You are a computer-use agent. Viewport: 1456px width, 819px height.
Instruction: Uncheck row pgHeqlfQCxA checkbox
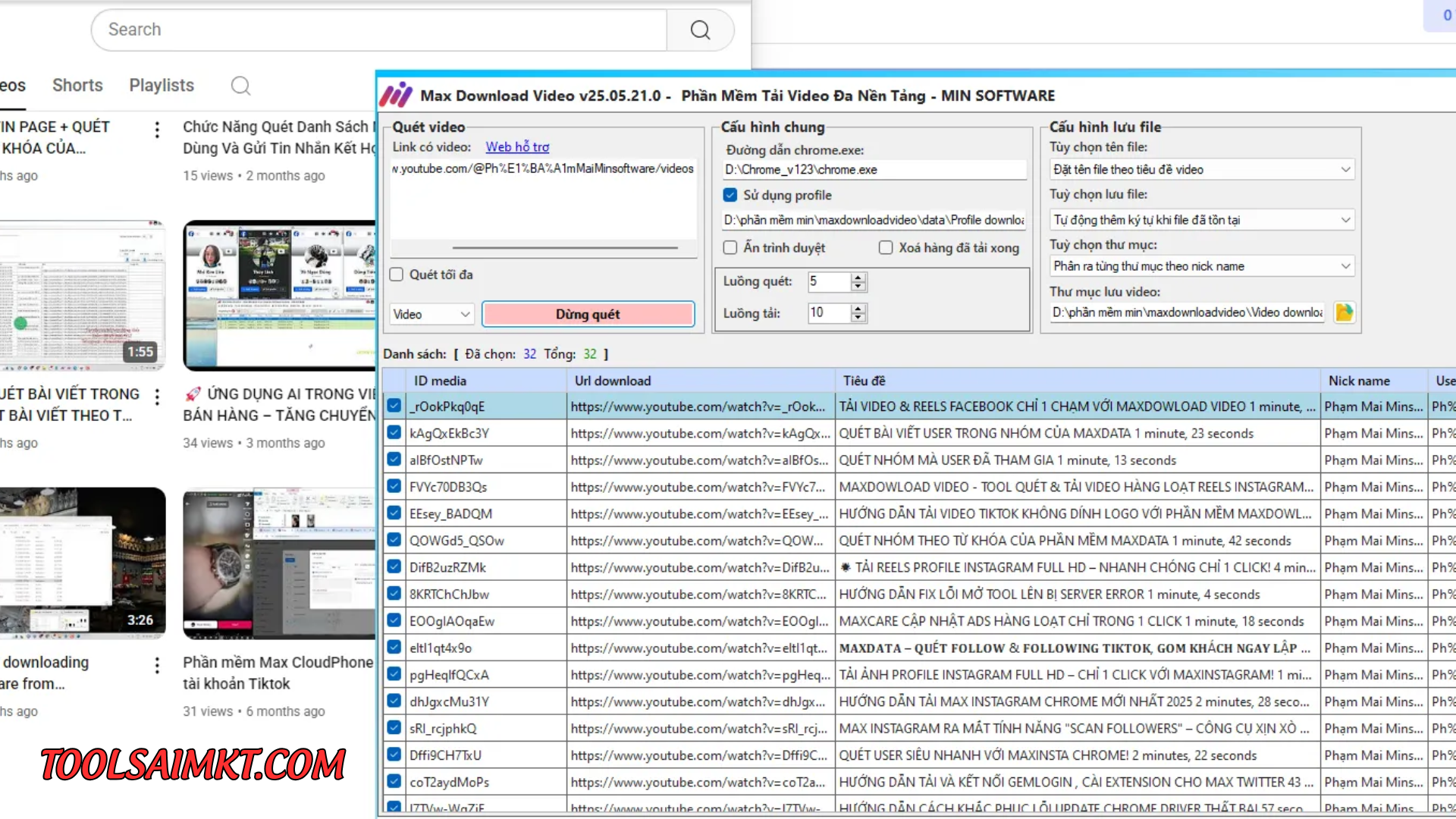pyautogui.click(x=394, y=673)
